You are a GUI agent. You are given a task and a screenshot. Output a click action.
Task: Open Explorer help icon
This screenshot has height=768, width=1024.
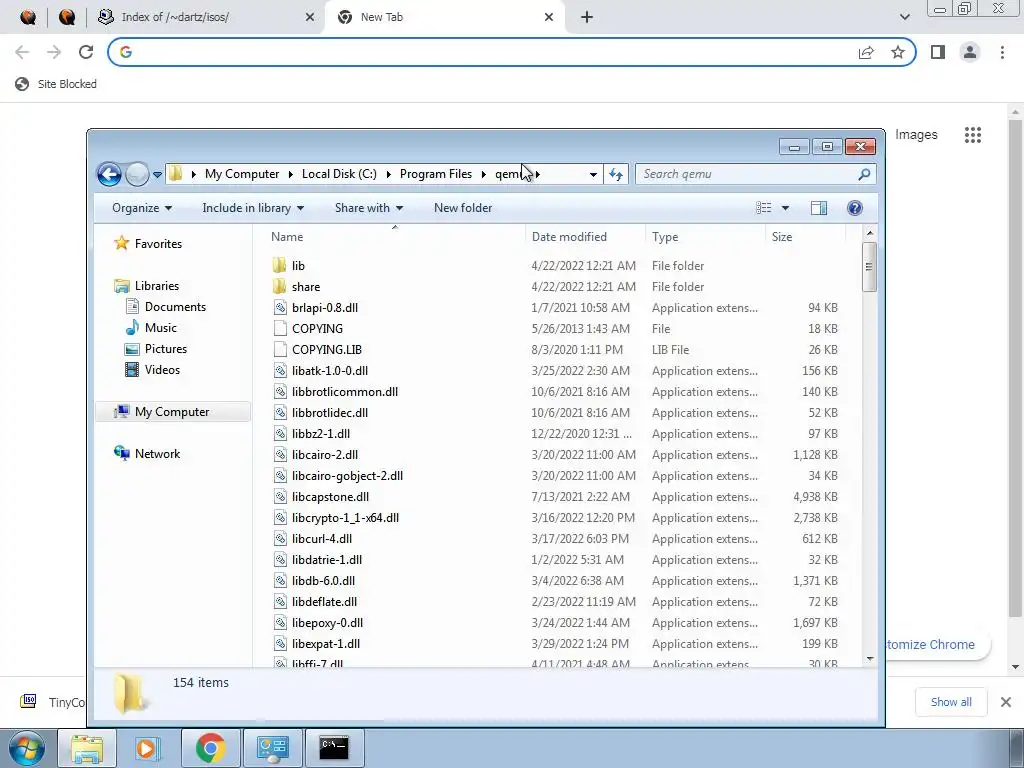[854, 208]
